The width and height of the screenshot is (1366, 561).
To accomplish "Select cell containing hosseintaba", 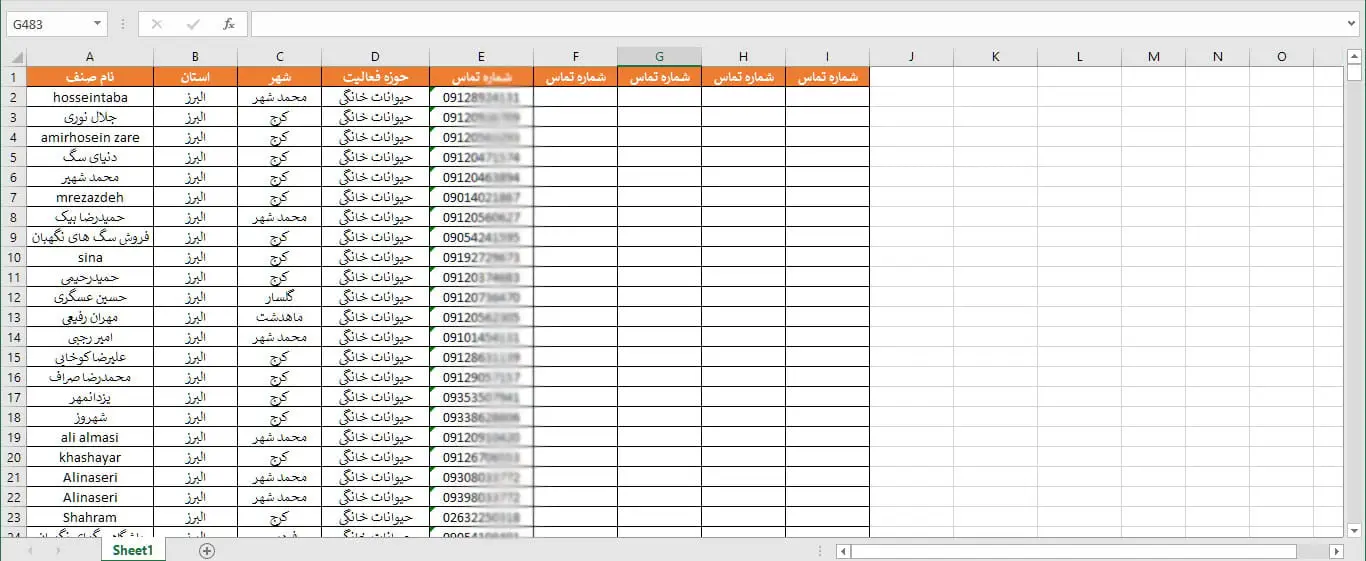I will 90,97.
